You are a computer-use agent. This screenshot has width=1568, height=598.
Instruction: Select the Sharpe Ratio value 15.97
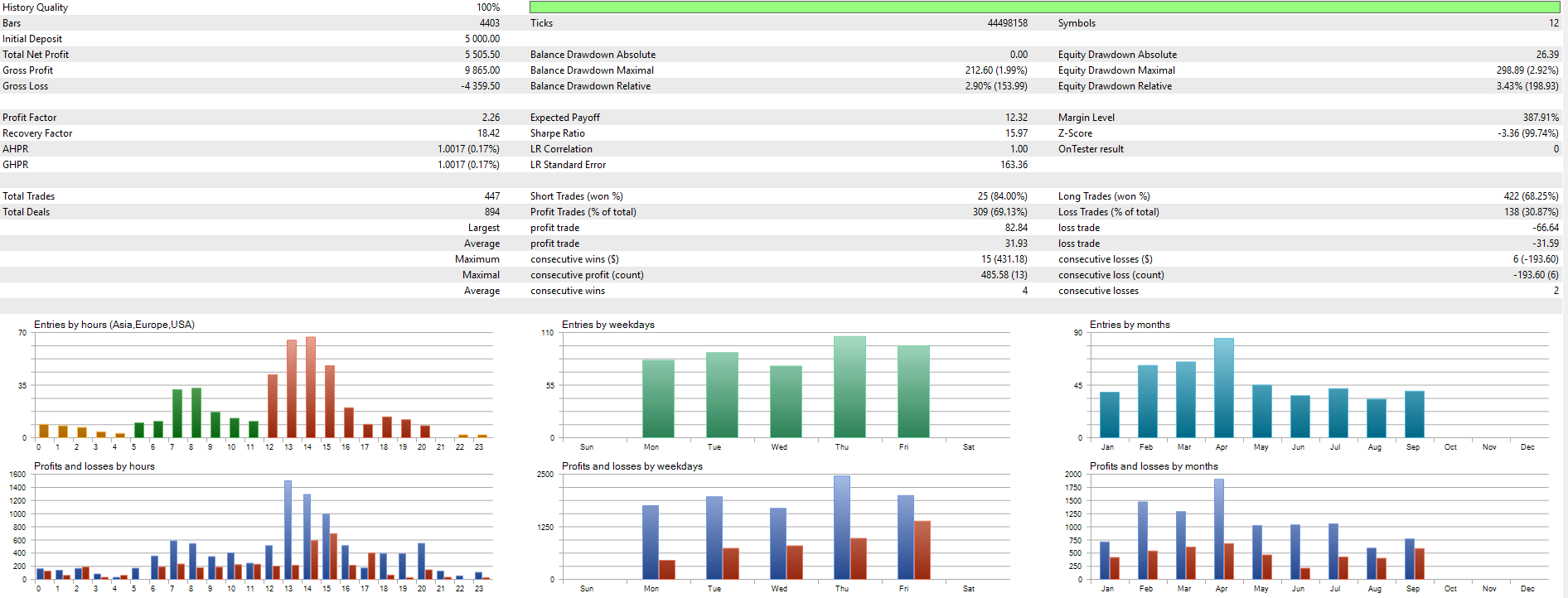pyautogui.click(x=1016, y=133)
